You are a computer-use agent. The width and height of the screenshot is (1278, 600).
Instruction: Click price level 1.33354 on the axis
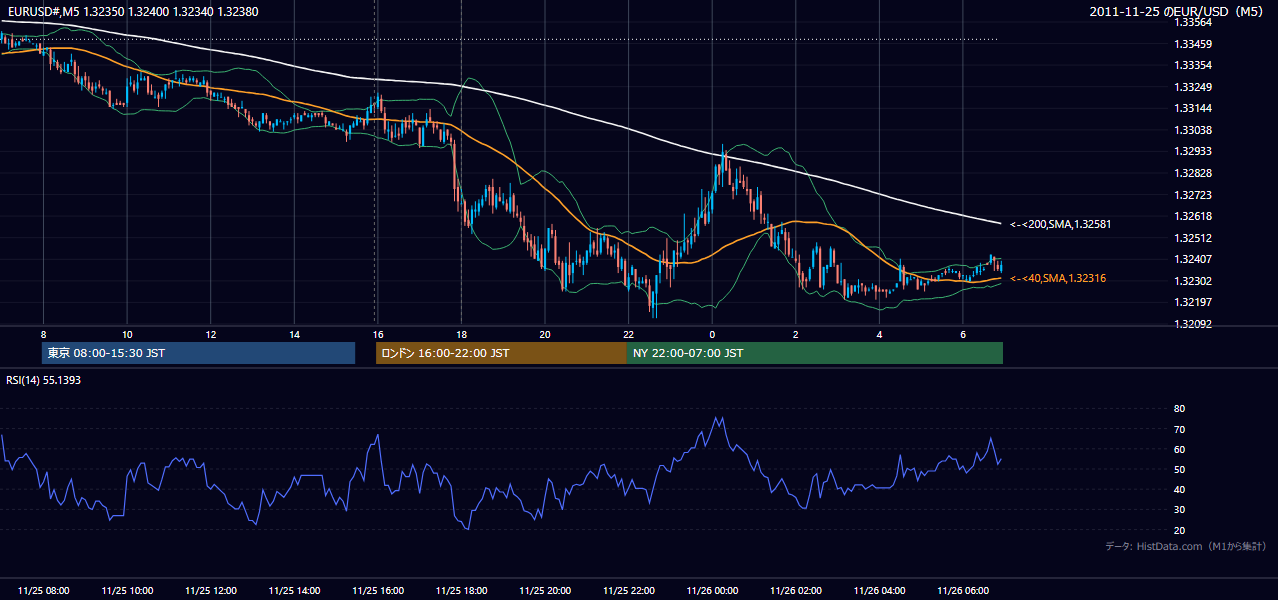pos(1194,65)
